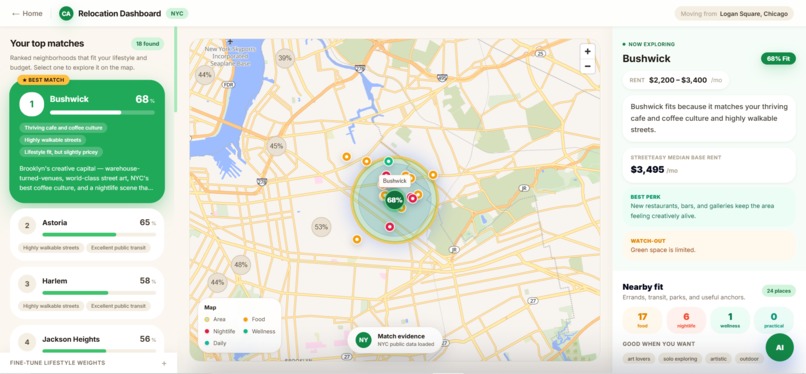Click the green CA logo icon
Viewport: 806px width, 374px height.
pyautogui.click(x=66, y=13)
